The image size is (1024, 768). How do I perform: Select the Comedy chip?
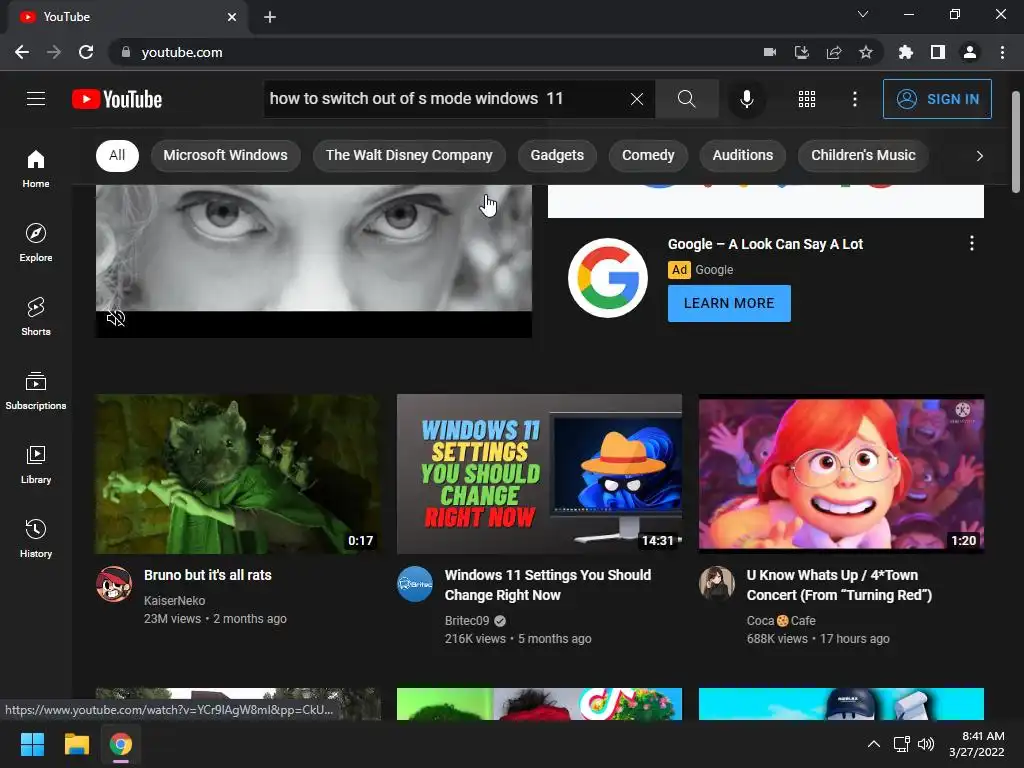(x=648, y=155)
